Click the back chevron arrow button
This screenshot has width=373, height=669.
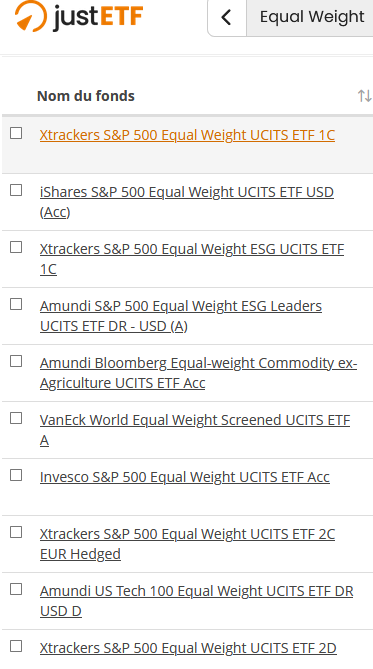tap(227, 17)
